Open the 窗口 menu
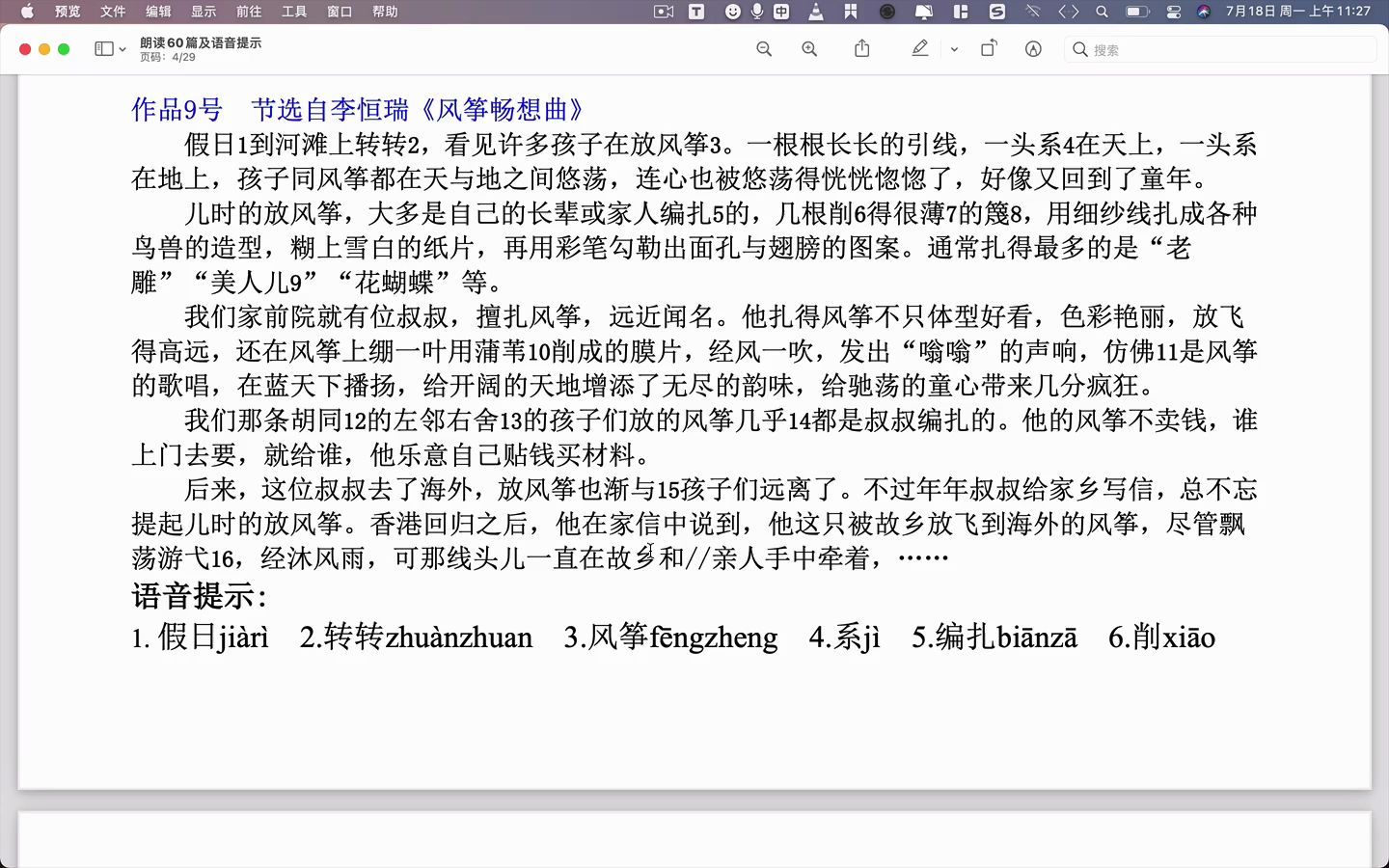 click(x=340, y=12)
